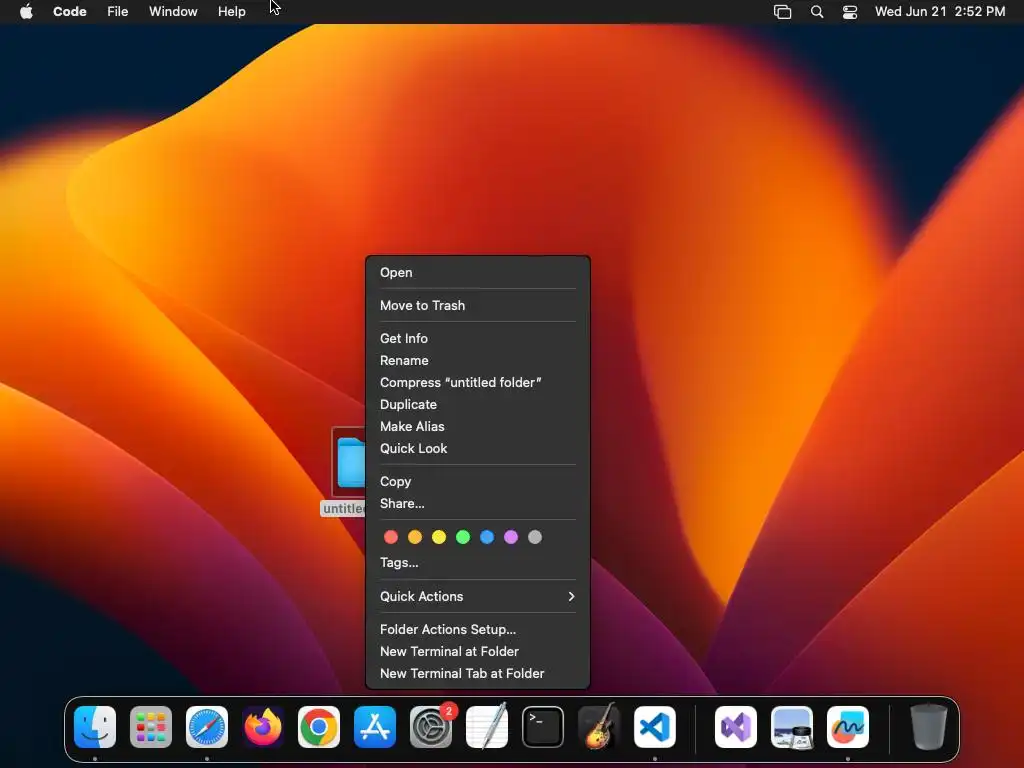Apply the yellow tag color
1024x768 pixels.
[x=439, y=537]
